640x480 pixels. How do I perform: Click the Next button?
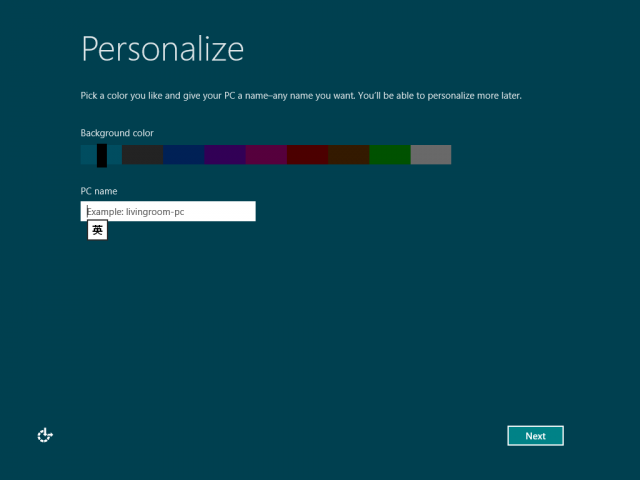pos(536,436)
